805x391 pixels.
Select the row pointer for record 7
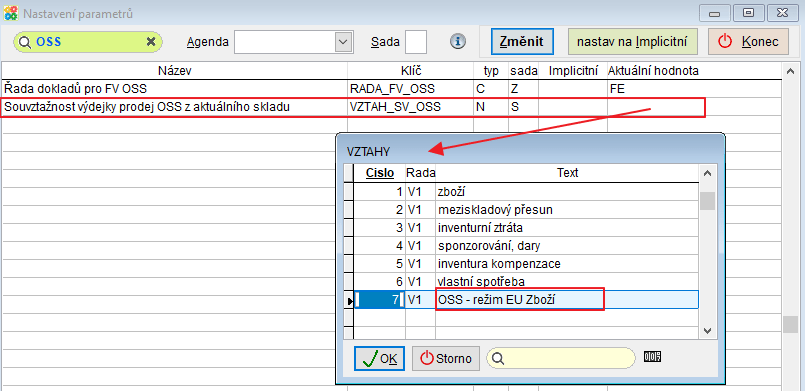pos(349,300)
